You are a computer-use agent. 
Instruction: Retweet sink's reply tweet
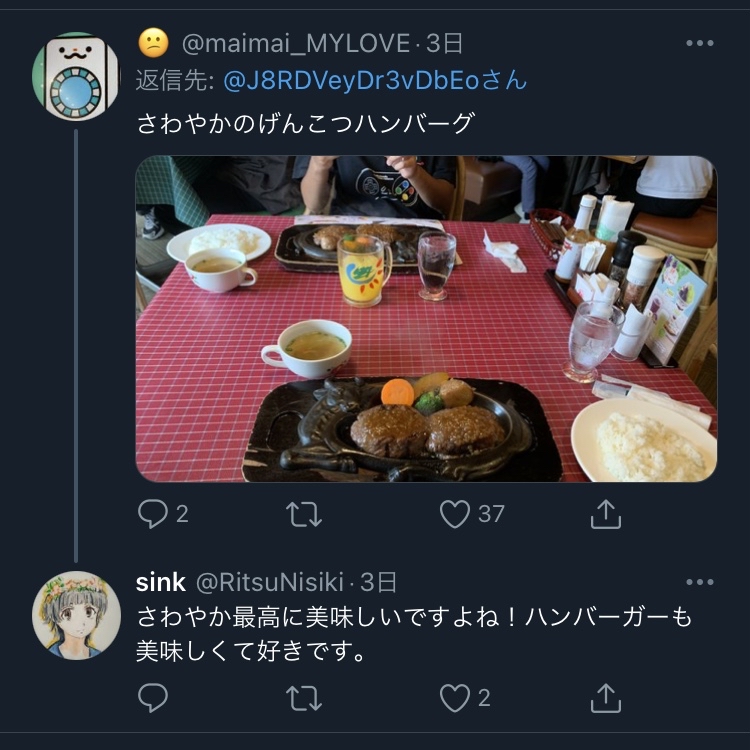click(x=304, y=698)
